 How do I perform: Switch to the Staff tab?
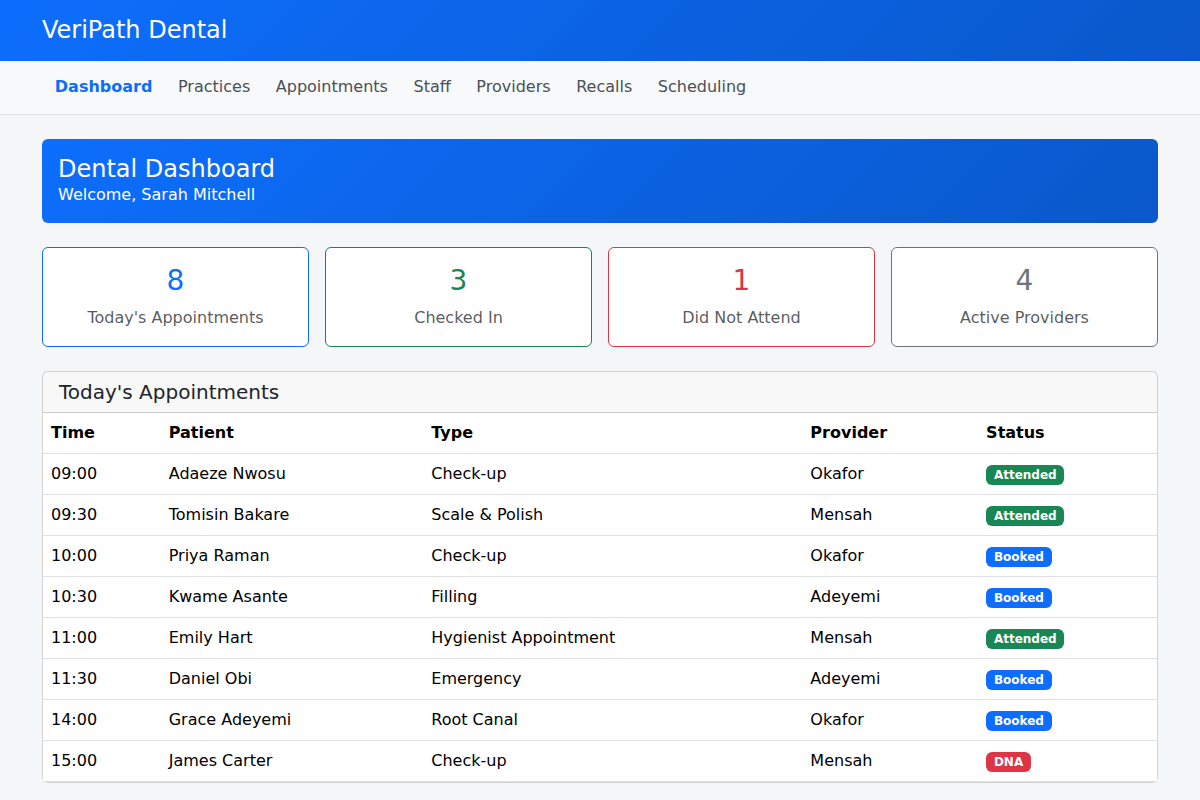point(432,87)
